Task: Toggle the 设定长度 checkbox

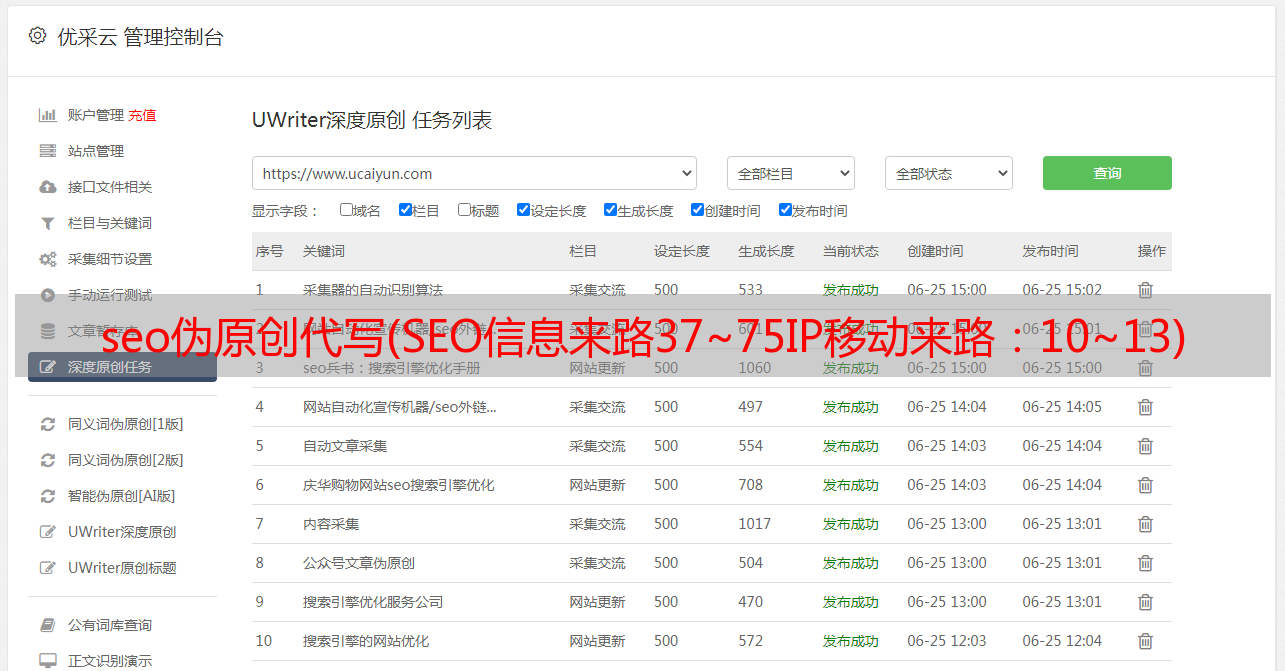Action: 523,210
